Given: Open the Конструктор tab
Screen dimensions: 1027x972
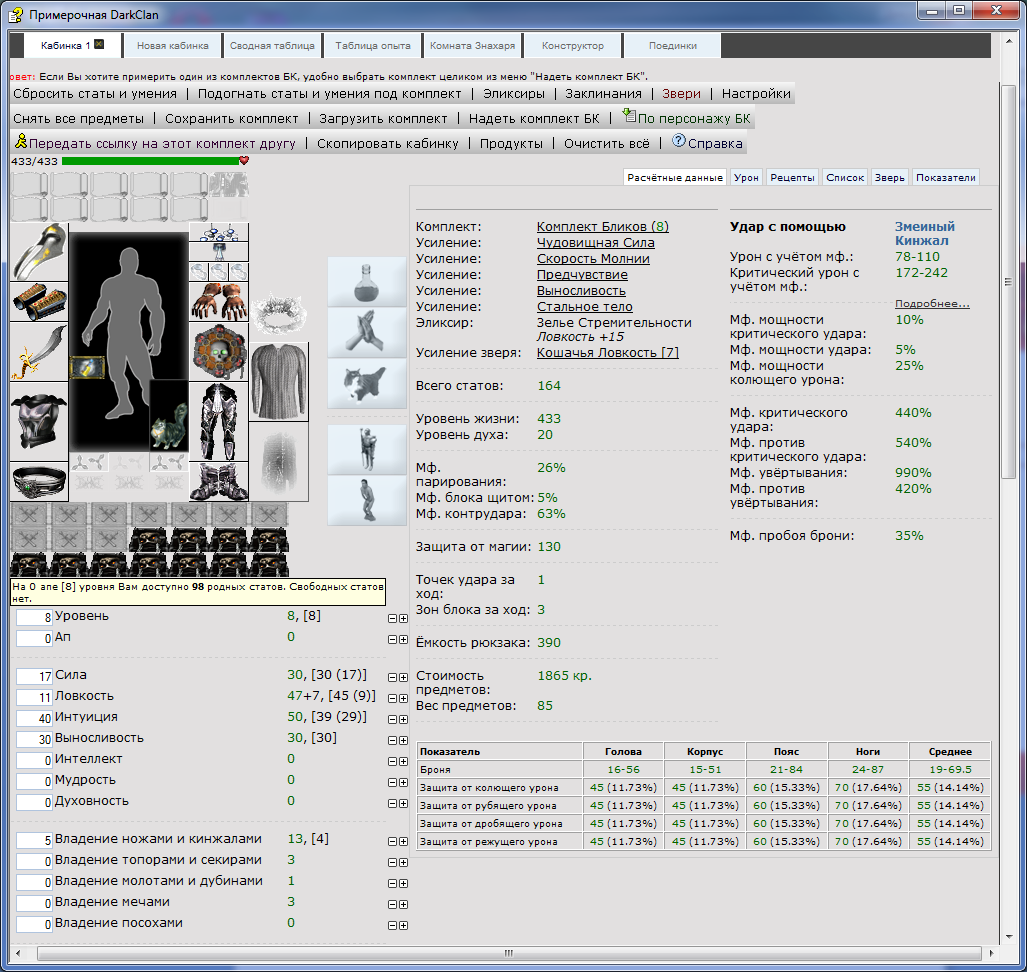Looking at the screenshot, I should pos(572,46).
